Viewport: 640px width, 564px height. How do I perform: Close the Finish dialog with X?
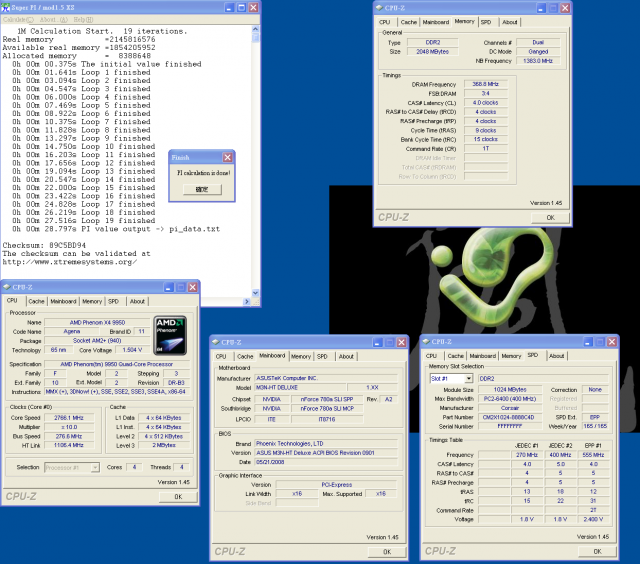pos(228,157)
